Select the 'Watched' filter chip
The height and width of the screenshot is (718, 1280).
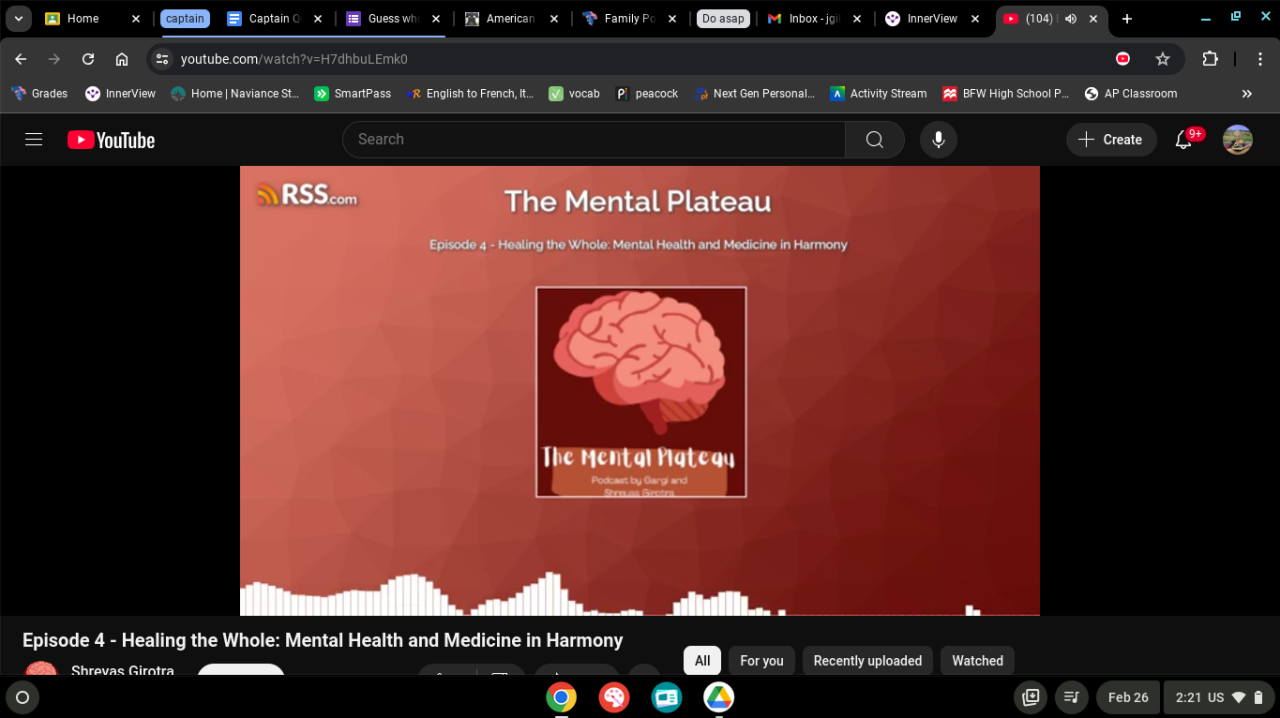pyautogui.click(x=977, y=661)
